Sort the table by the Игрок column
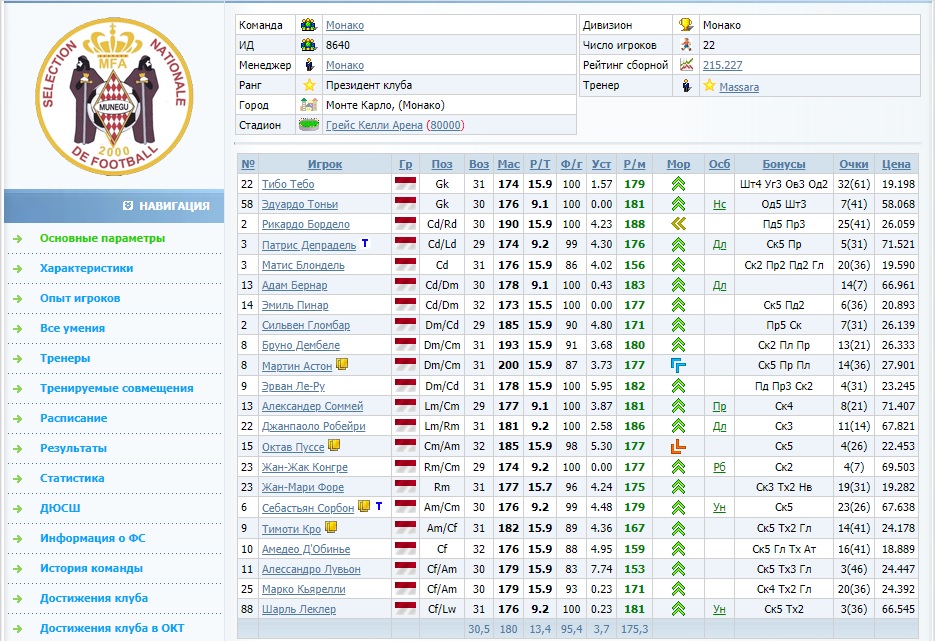The height and width of the screenshot is (641, 935). pyautogui.click(x=325, y=164)
